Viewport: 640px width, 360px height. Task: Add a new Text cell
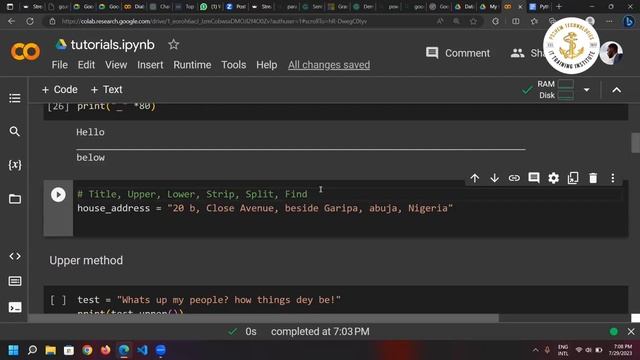(x=106, y=89)
